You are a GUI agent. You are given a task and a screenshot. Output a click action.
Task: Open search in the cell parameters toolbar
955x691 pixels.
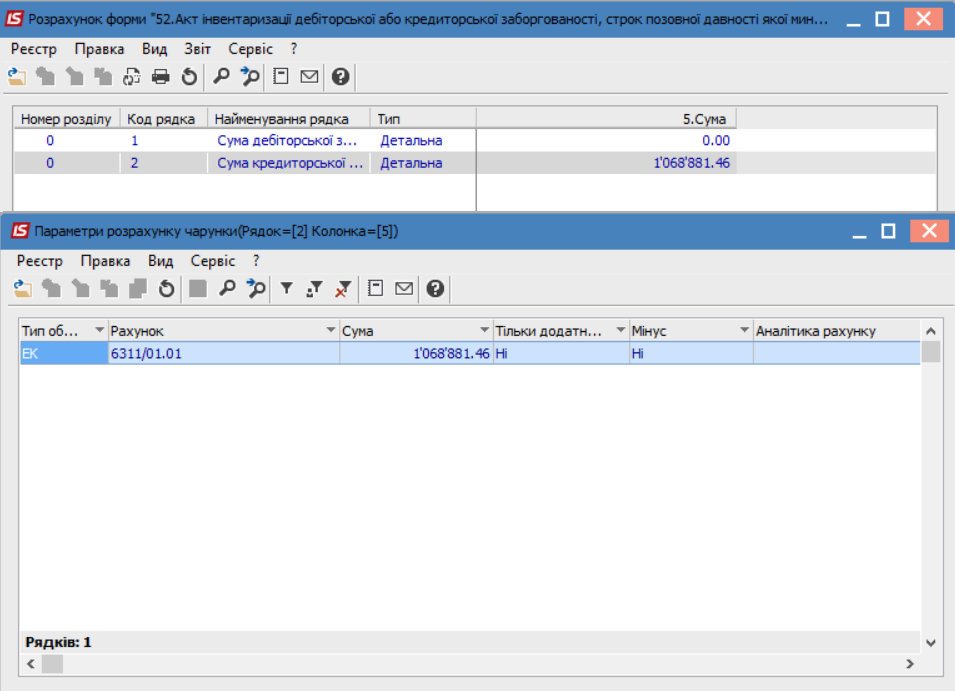(227, 289)
